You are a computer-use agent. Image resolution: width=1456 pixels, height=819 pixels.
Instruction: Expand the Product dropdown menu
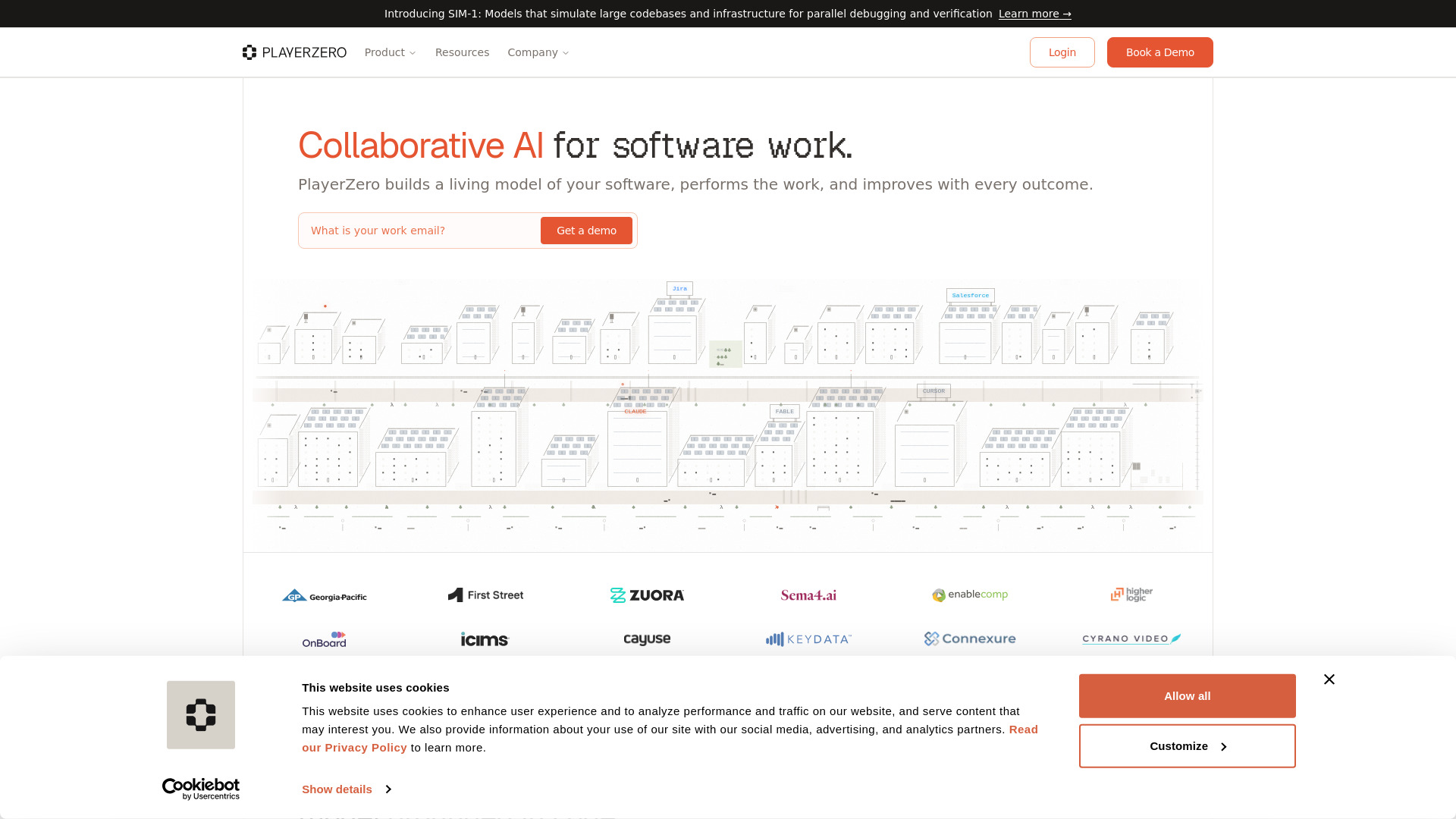click(391, 52)
